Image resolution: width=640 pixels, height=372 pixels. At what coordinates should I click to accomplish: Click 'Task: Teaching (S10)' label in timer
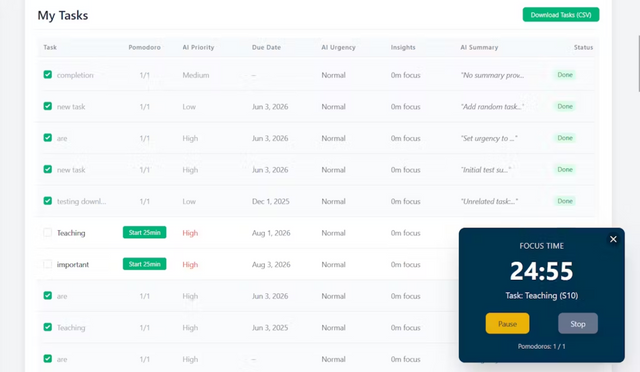(542, 296)
